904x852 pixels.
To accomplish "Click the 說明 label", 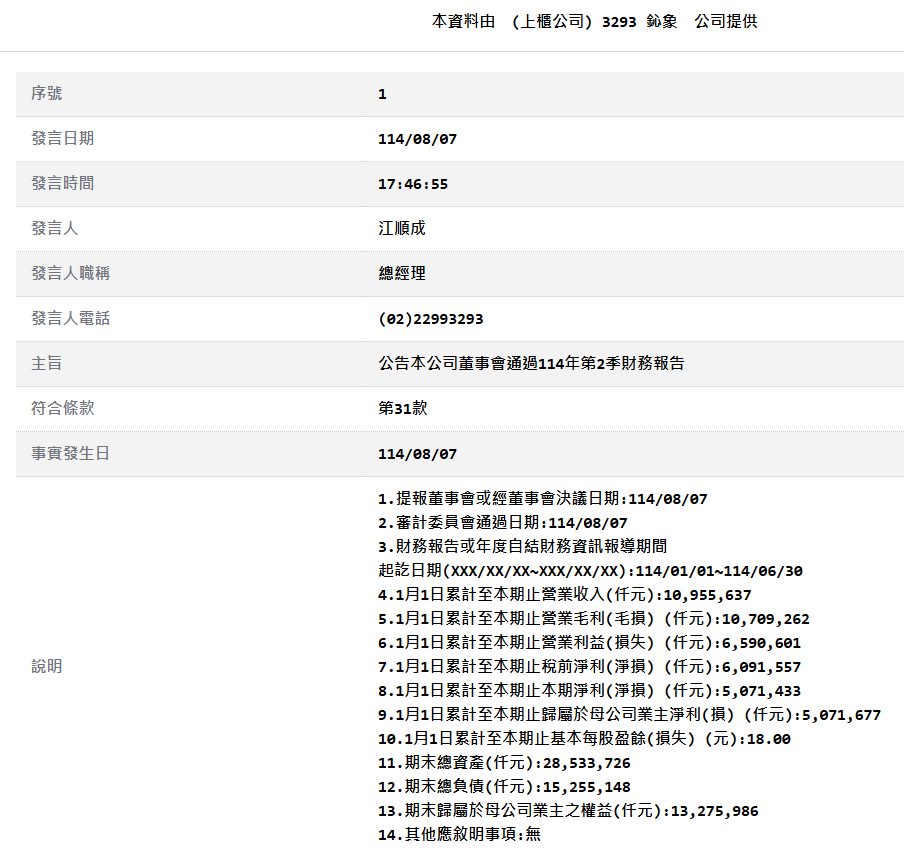I will point(47,666).
